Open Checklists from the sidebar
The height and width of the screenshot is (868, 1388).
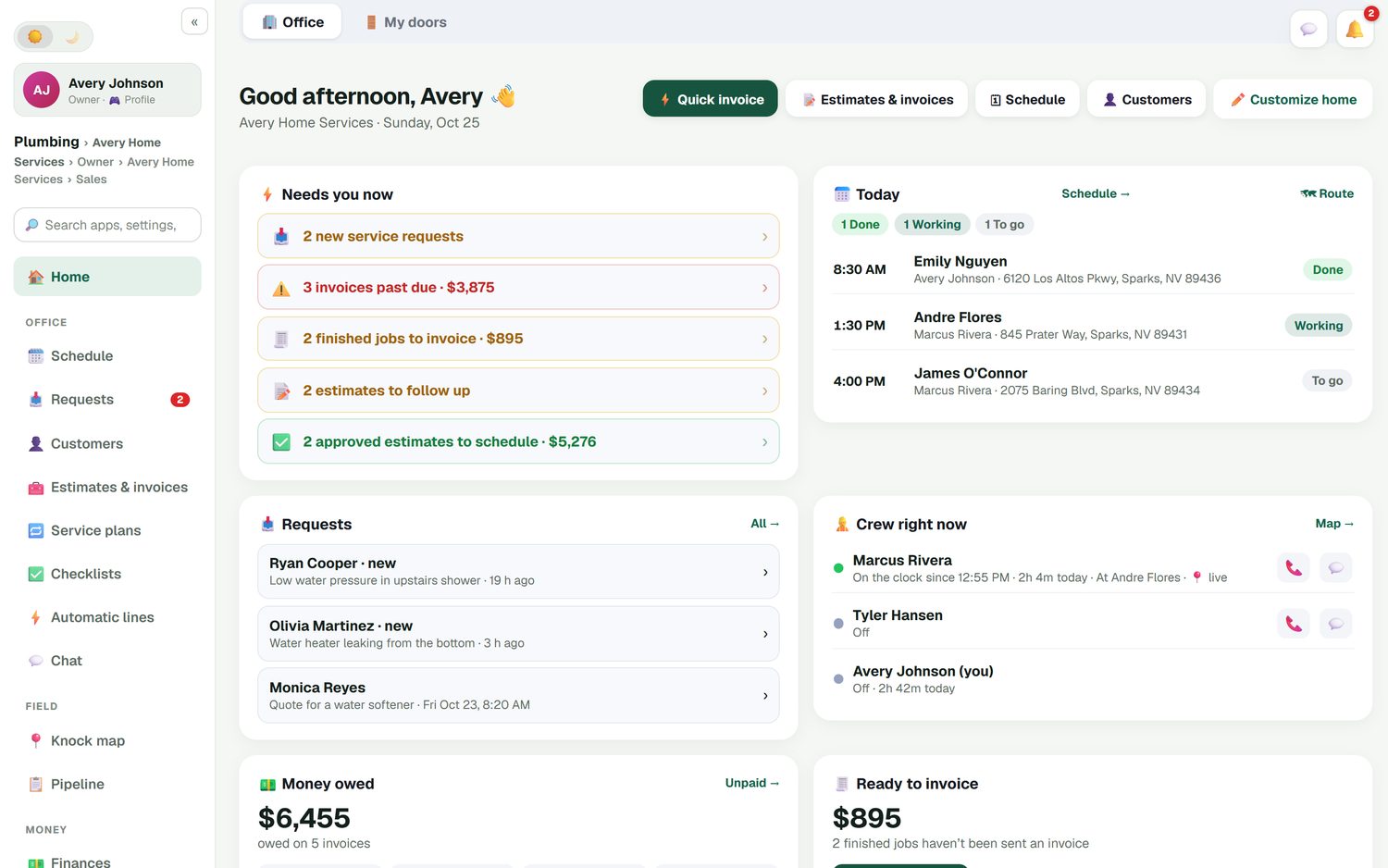coord(107,574)
